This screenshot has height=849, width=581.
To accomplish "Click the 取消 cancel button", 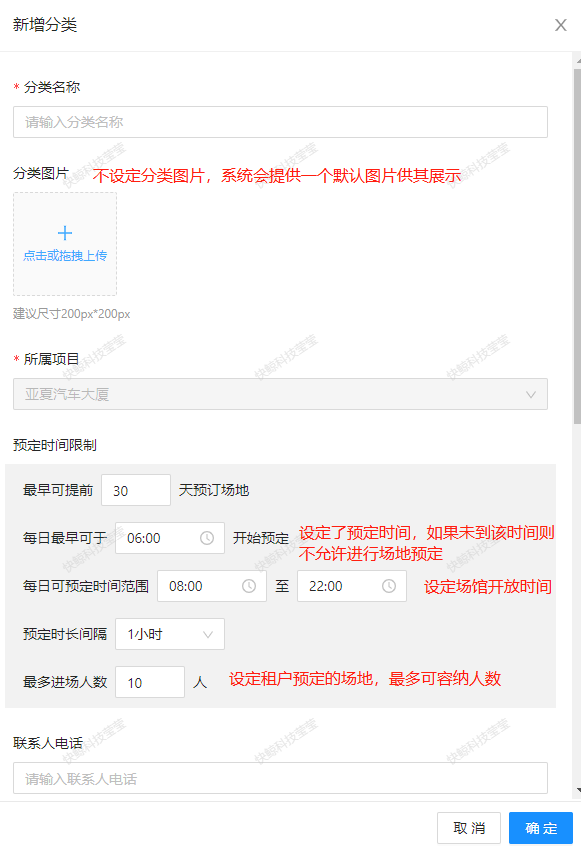I will (x=469, y=828).
